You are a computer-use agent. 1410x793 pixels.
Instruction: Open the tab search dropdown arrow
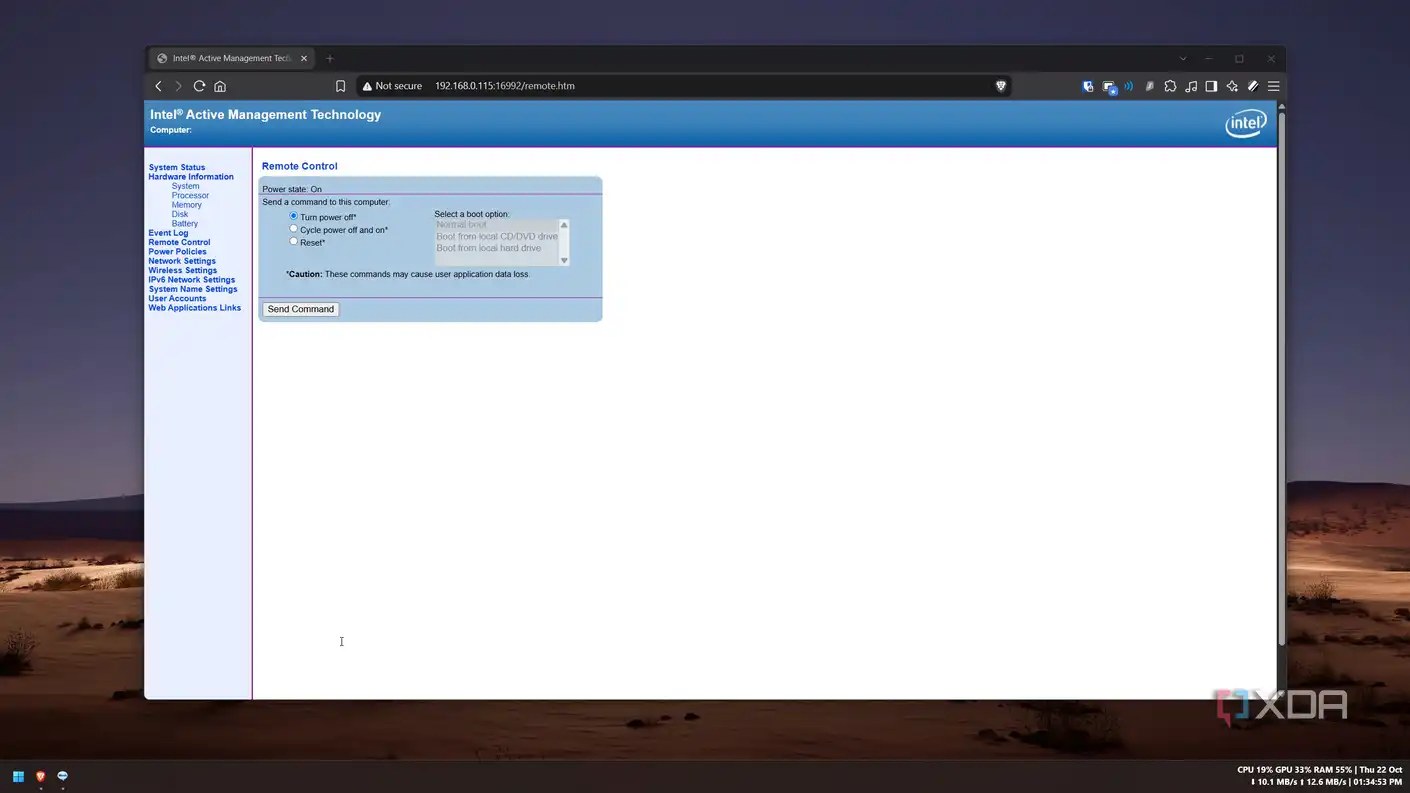click(1183, 58)
